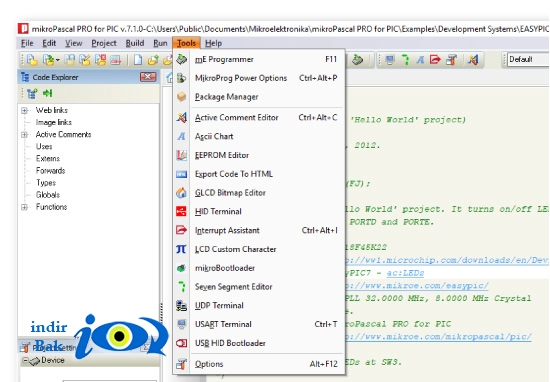Open the File menu

pyautogui.click(x=27, y=43)
